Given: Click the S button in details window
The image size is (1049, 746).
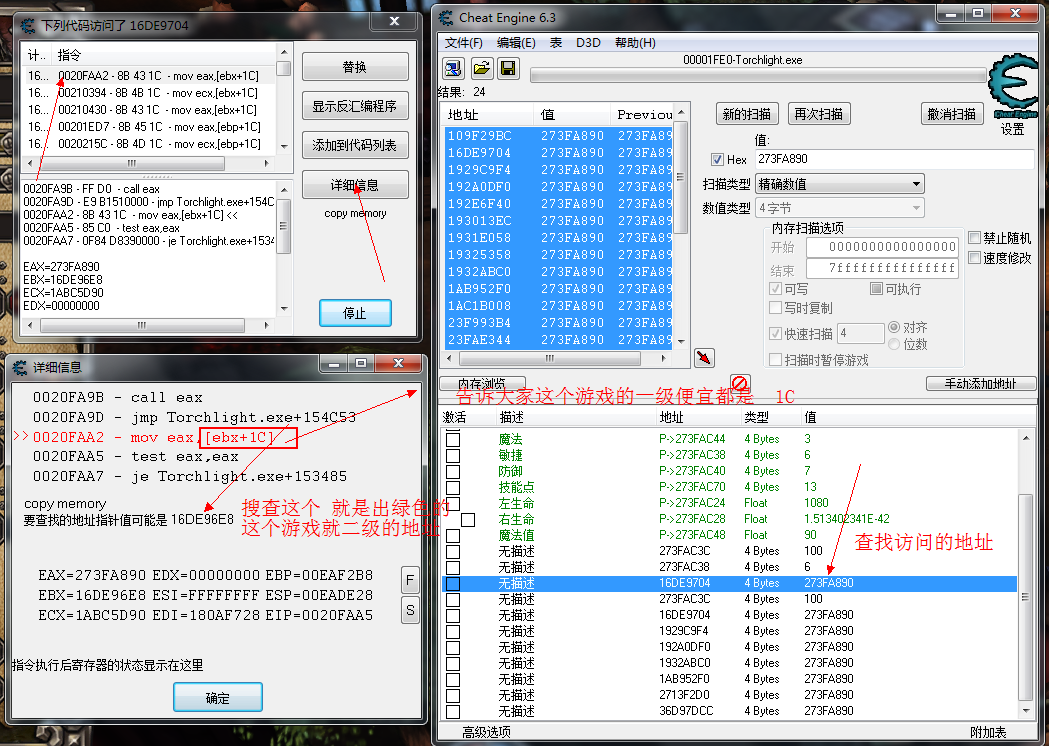Looking at the screenshot, I should pos(410,610).
